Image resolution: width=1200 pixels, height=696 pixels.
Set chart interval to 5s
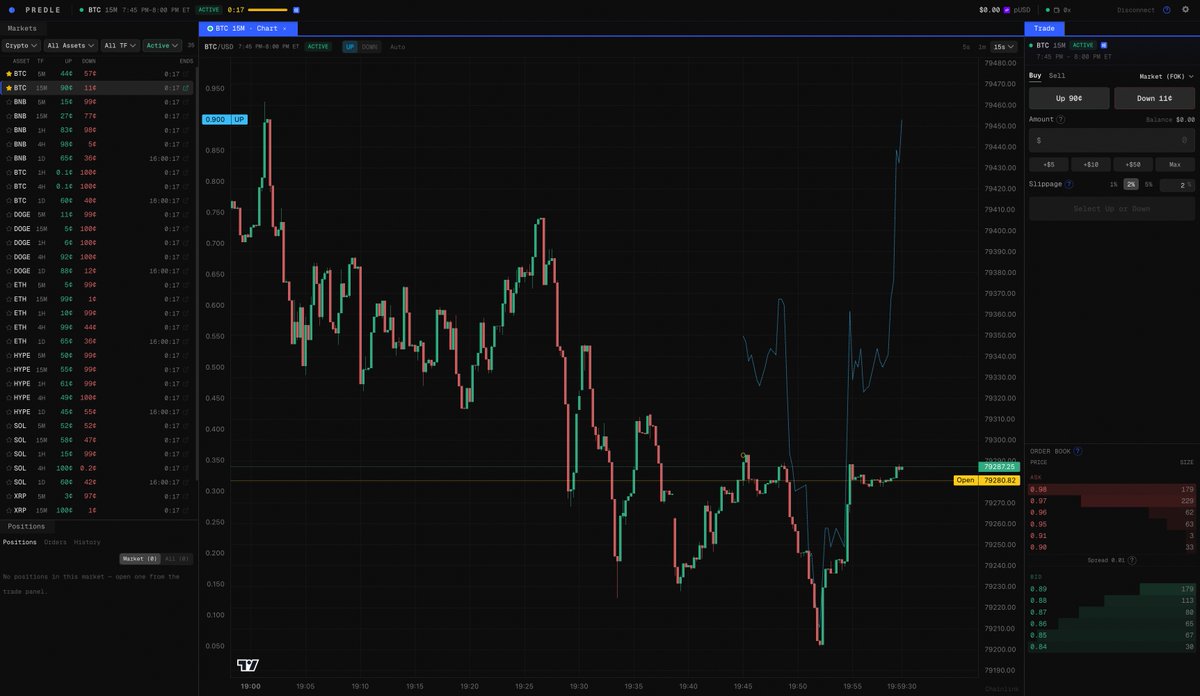(966, 47)
